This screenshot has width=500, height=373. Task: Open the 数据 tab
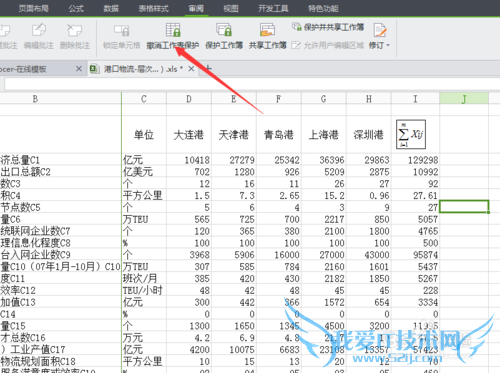(x=111, y=8)
